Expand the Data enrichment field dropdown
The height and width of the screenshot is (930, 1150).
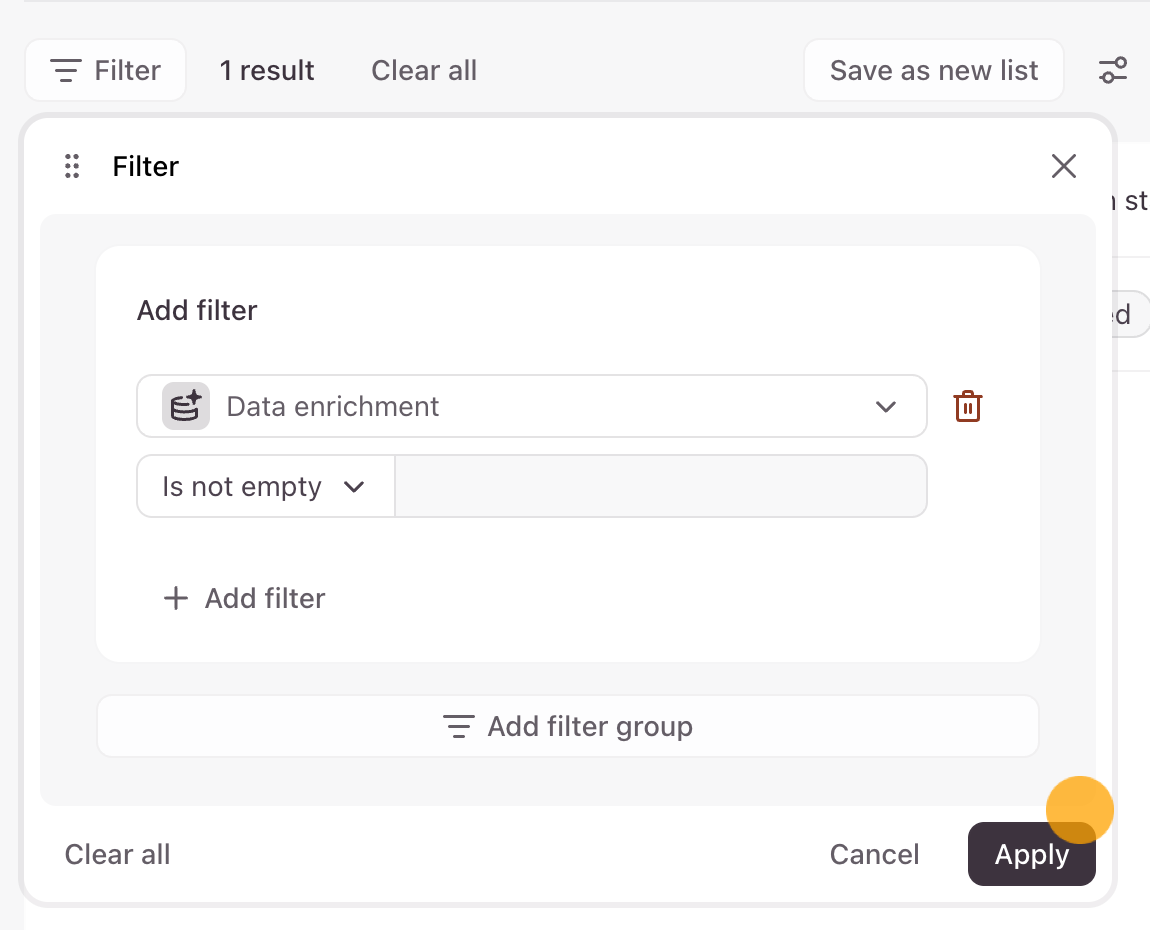click(885, 407)
